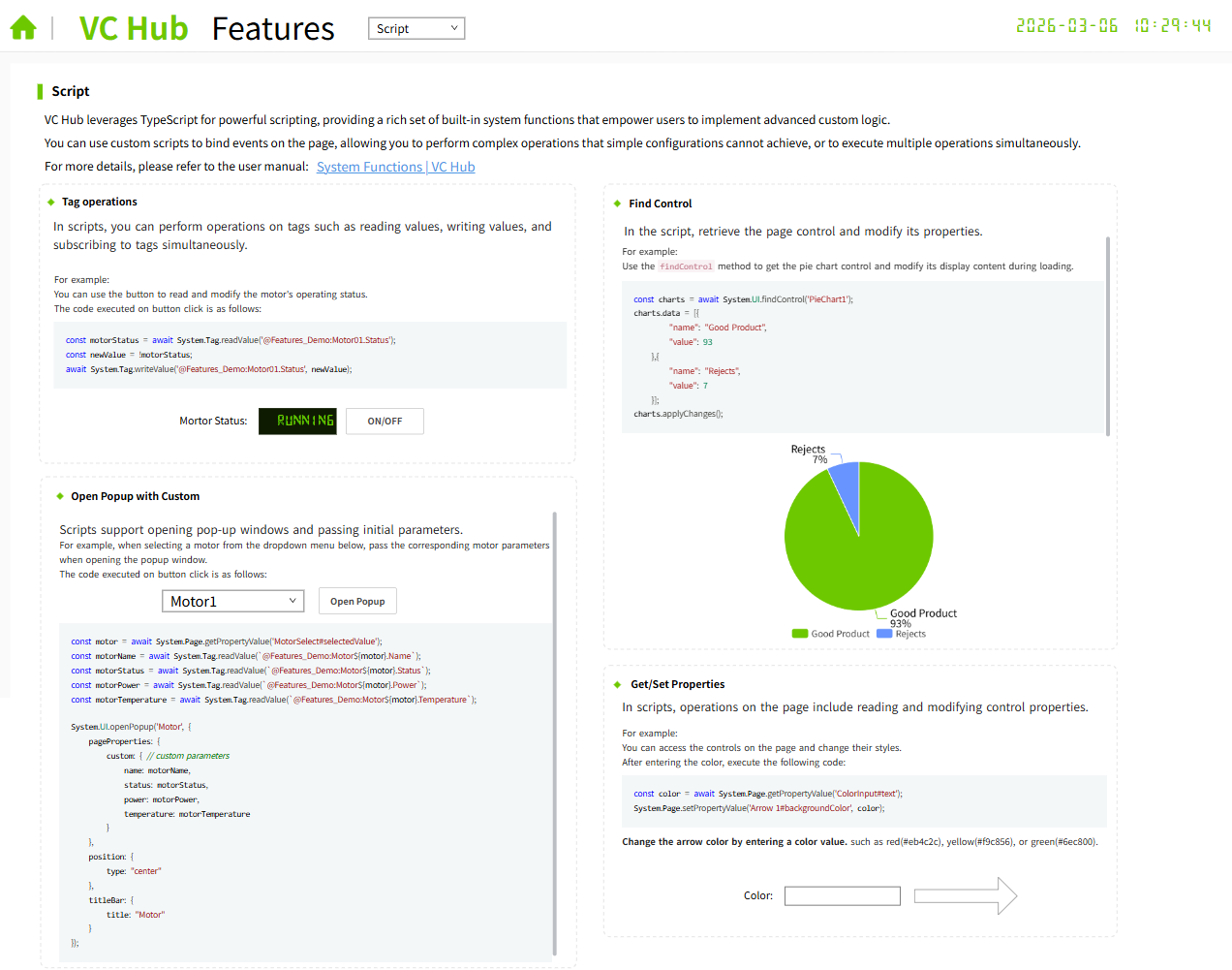Click the green home icon
This screenshot has width=1232, height=970.
(x=23, y=28)
